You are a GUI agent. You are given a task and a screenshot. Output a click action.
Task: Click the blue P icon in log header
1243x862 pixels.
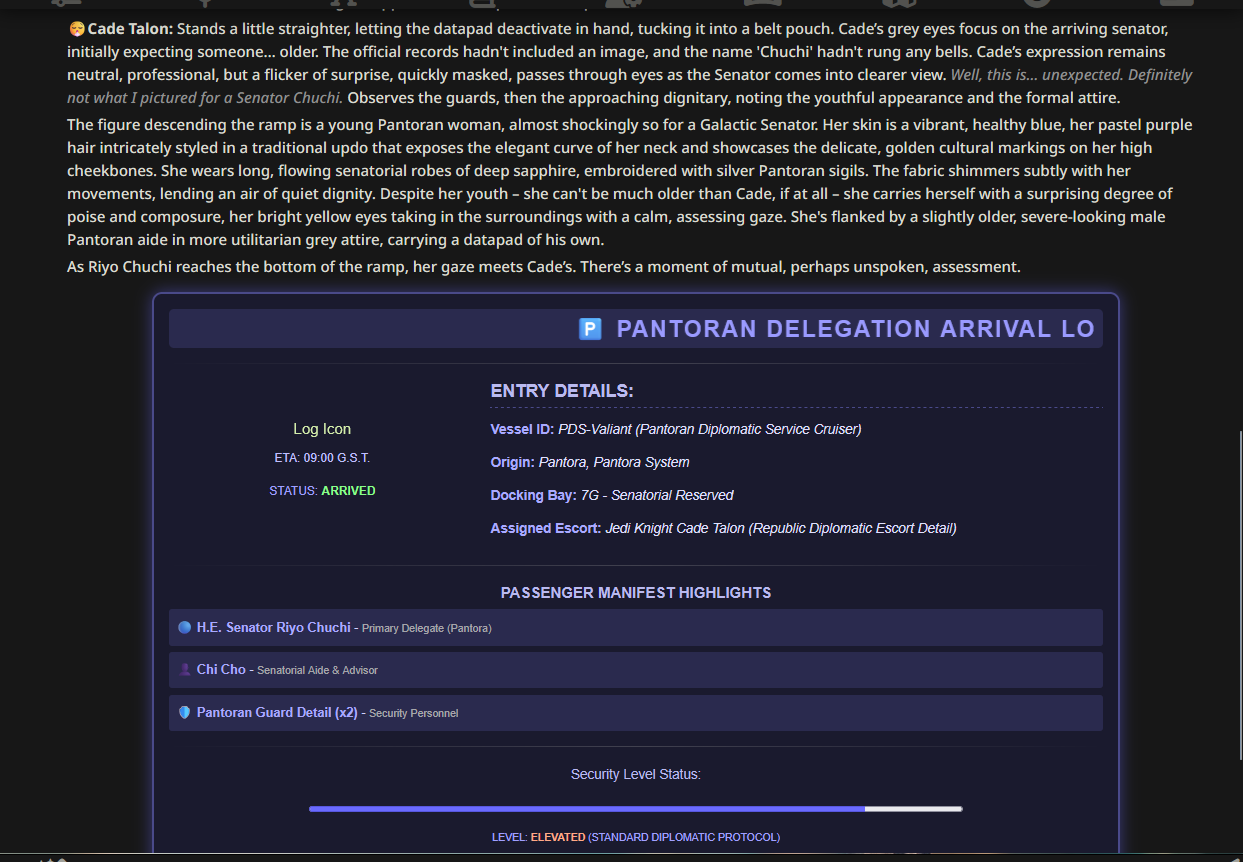590,329
